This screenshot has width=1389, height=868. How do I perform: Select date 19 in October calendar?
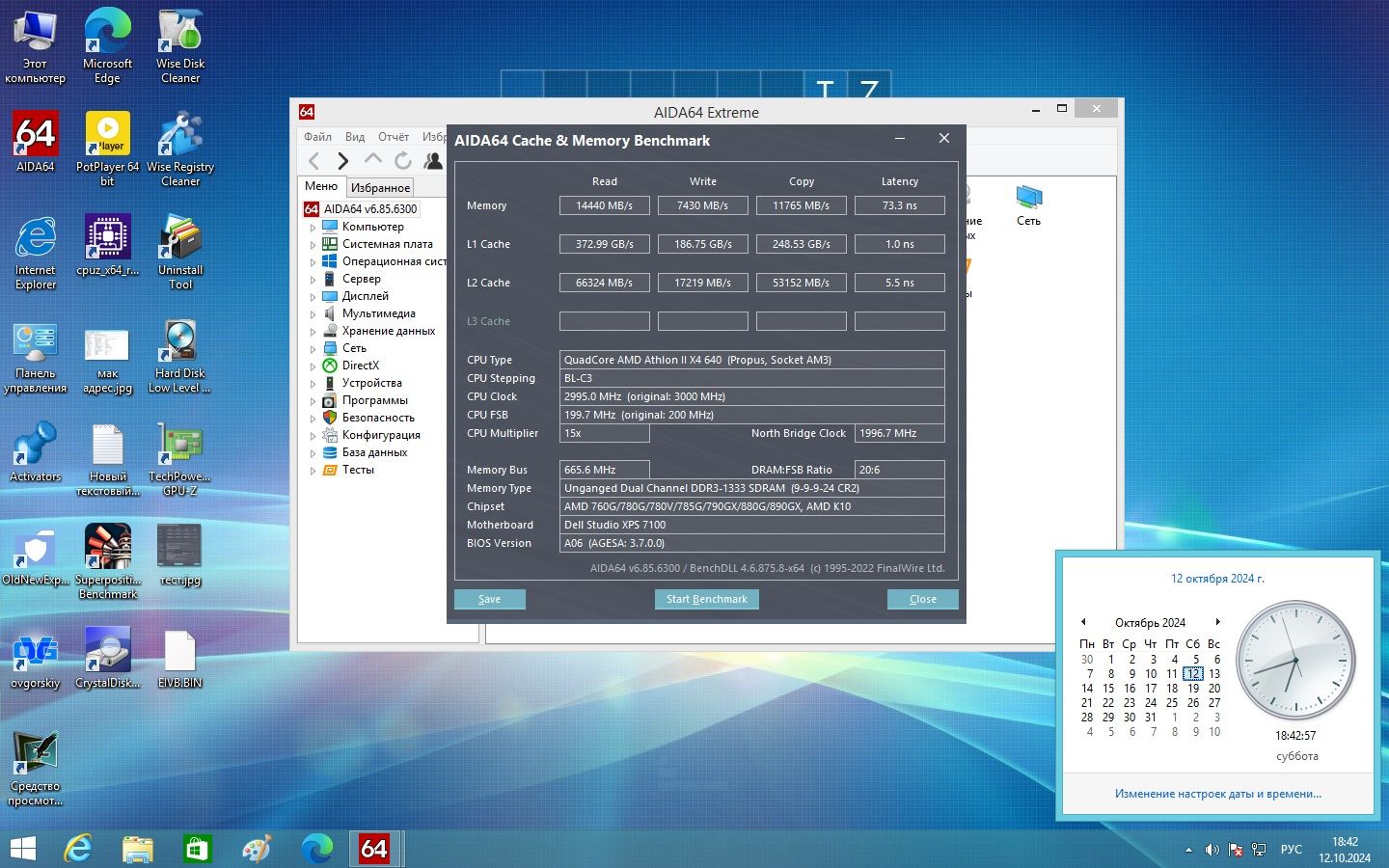(x=1193, y=689)
